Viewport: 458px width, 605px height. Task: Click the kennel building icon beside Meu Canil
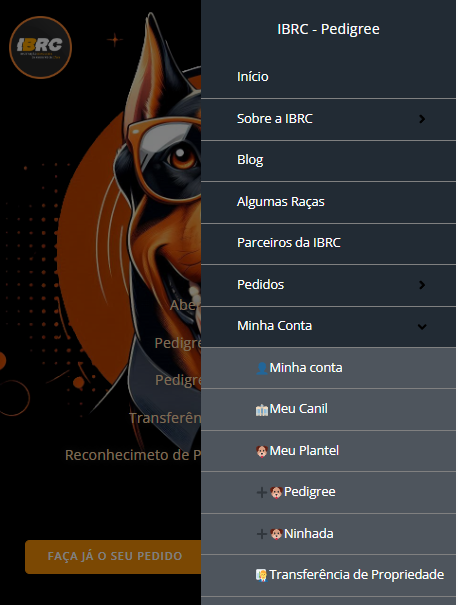262,410
